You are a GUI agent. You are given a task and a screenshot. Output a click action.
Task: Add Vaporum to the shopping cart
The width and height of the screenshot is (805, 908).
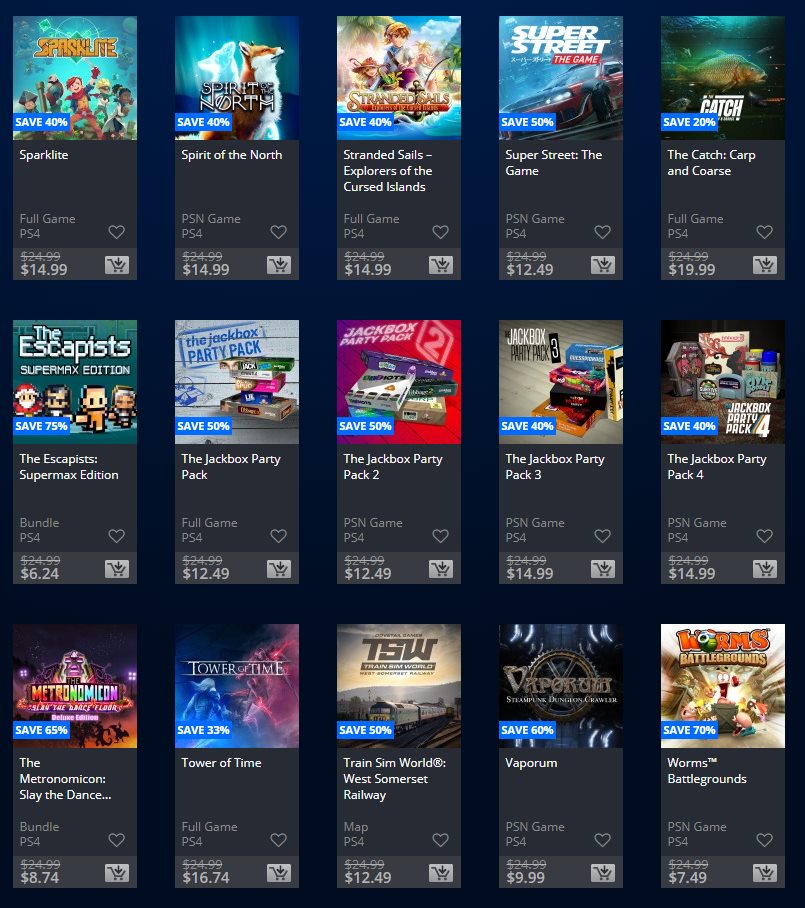pos(603,873)
